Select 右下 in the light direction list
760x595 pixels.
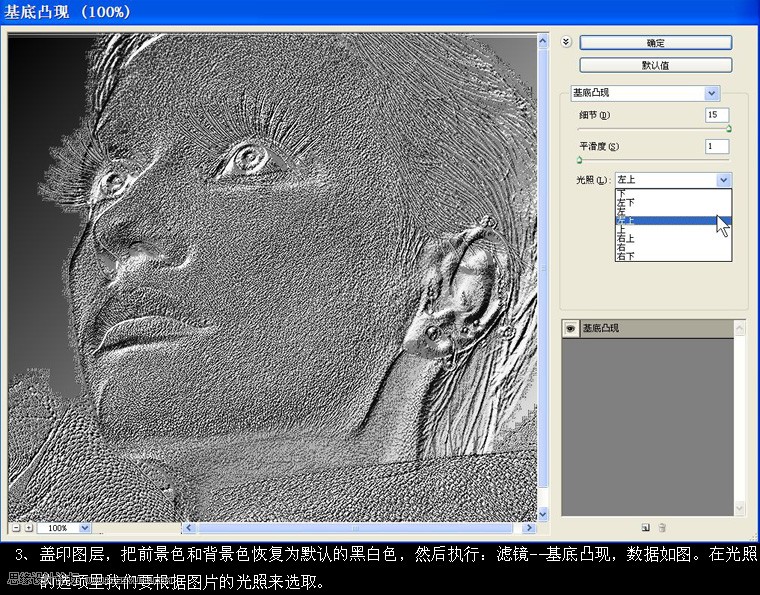(673, 256)
